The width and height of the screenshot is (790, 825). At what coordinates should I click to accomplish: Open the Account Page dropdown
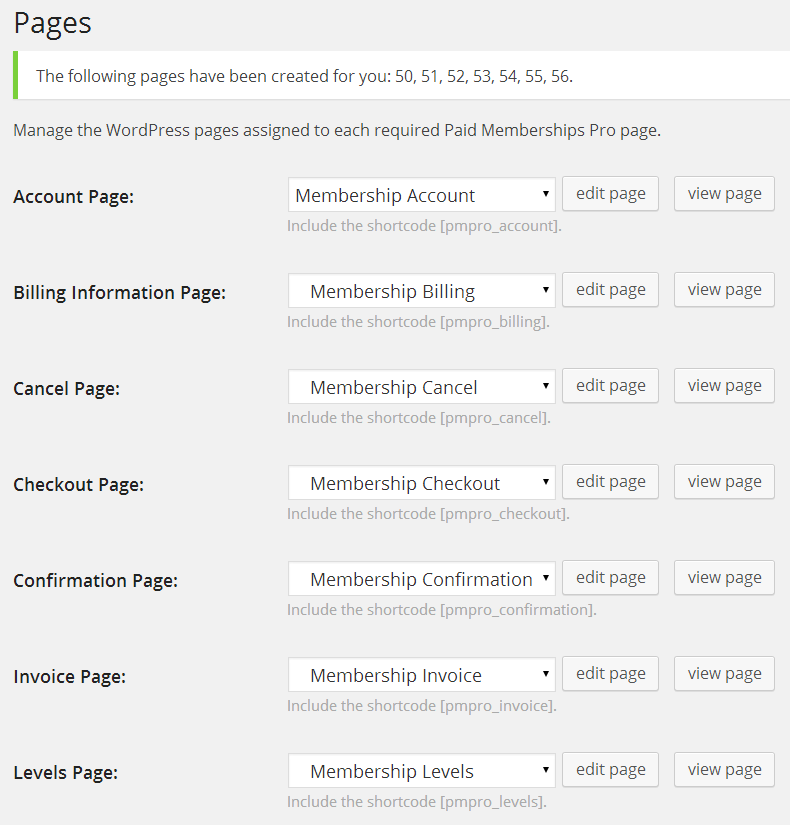tap(421, 194)
